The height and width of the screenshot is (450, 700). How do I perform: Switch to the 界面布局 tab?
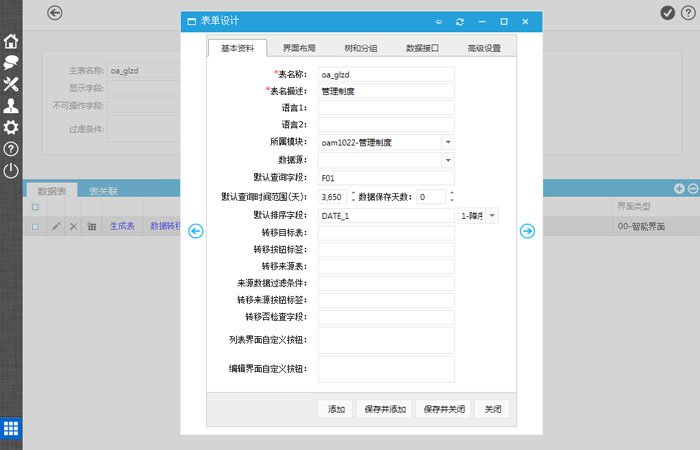(x=299, y=48)
